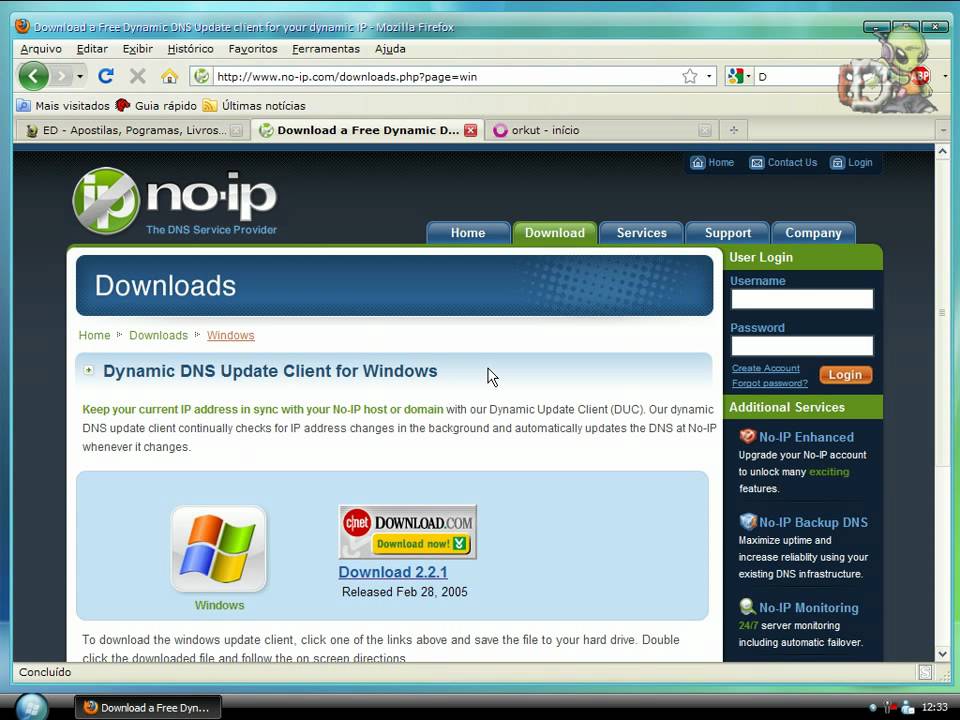Reload the page with the refresh icon
960x720 pixels.
pyautogui.click(x=106, y=77)
